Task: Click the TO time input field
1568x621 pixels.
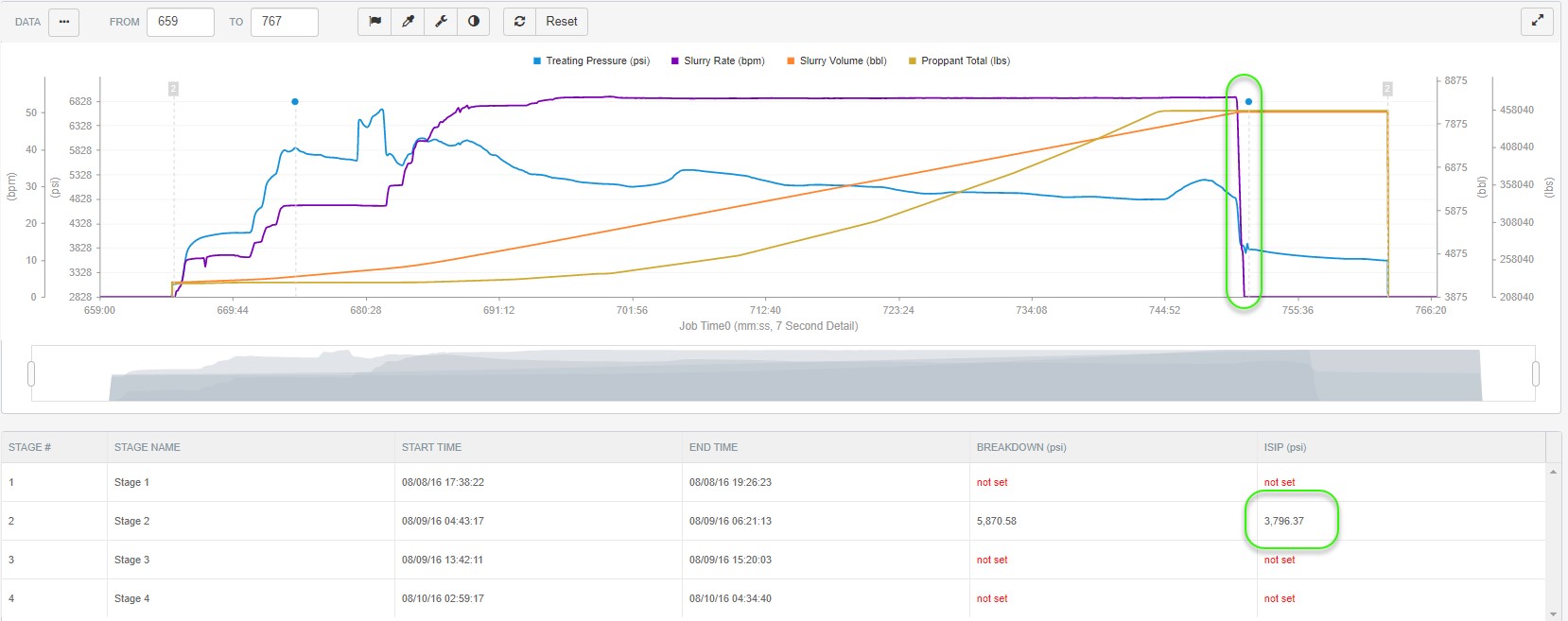Action: point(284,22)
